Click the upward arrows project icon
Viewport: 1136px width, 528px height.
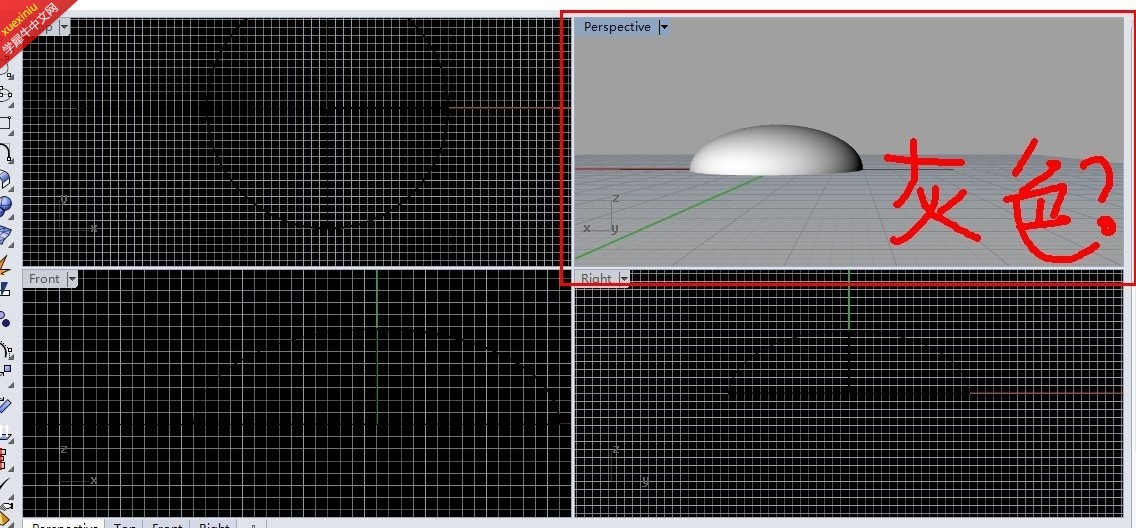pyautogui.click(x=6, y=432)
